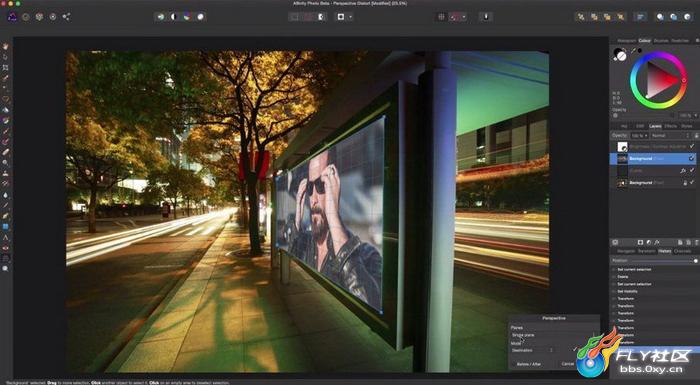Hide the Brightness/Contrast adjustment layer

[x=692, y=146]
